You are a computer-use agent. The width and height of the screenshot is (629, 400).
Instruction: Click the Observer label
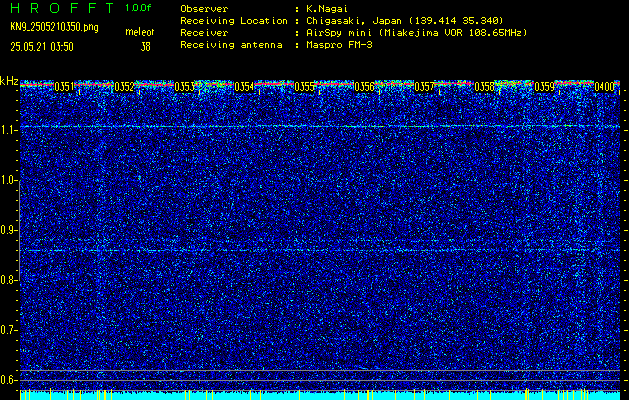click(204, 8)
